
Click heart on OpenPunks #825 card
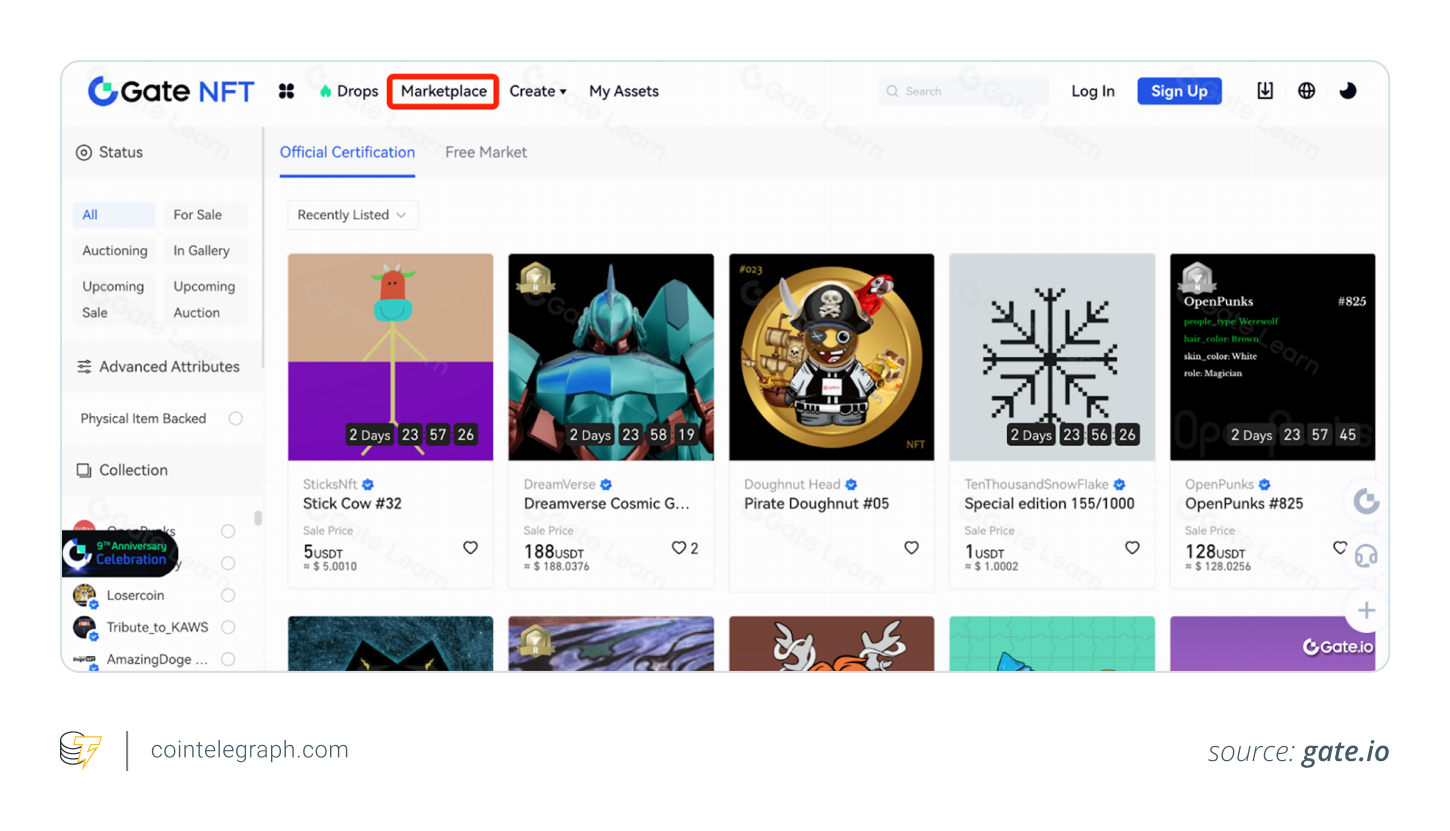tap(1340, 547)
